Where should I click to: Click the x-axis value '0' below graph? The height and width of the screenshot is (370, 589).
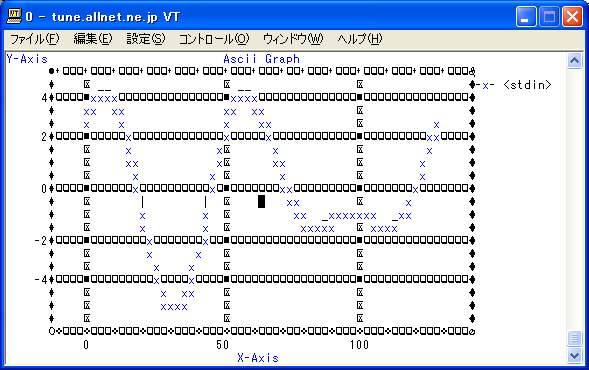pyautogui.click(x=86, y=344)
